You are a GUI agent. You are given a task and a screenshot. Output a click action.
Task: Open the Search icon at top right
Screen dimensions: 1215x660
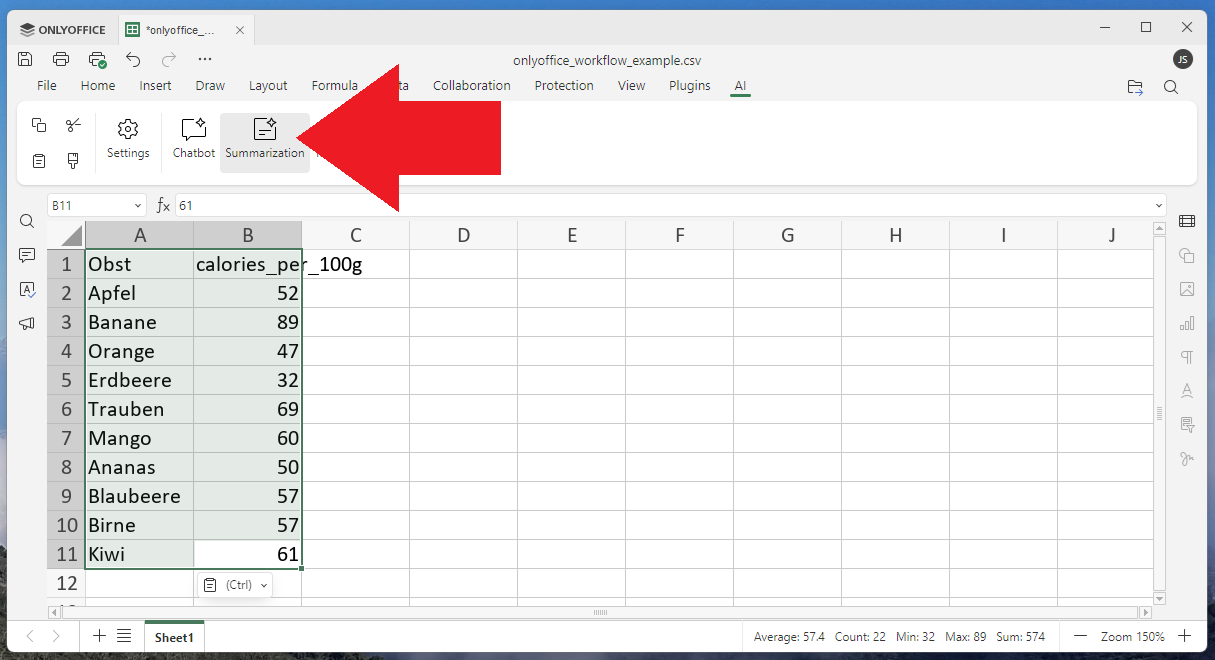click(x=1171, y=87)
